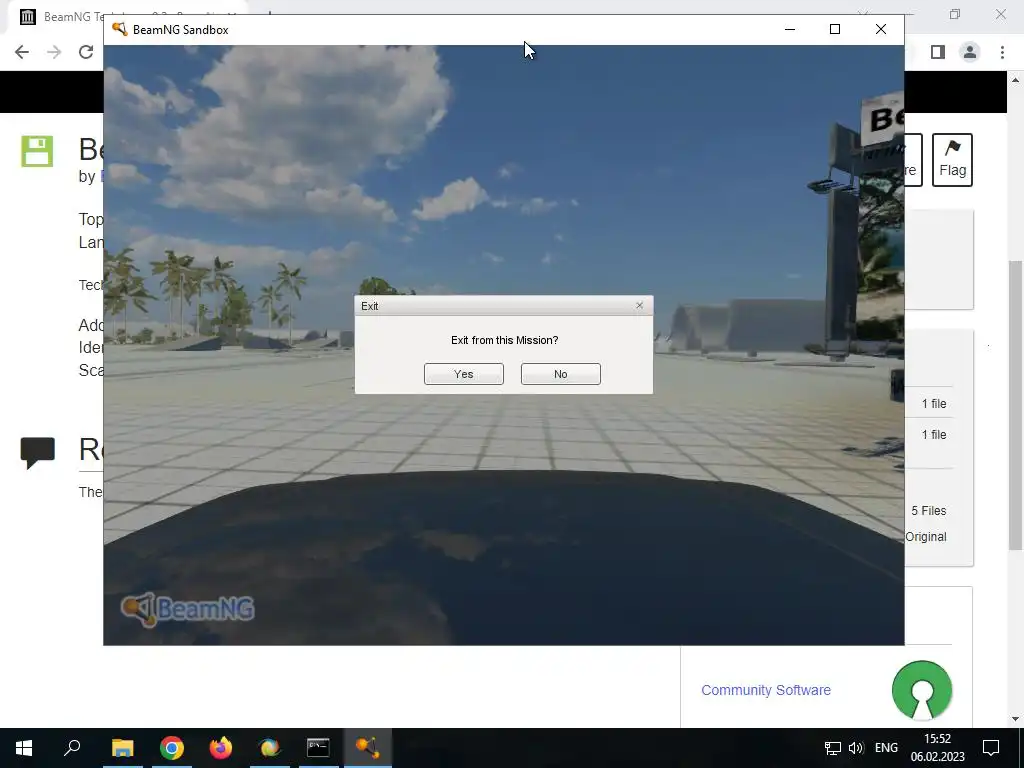
Task: Click the 'Original' link in sidebar
Action: click(925, 537)
